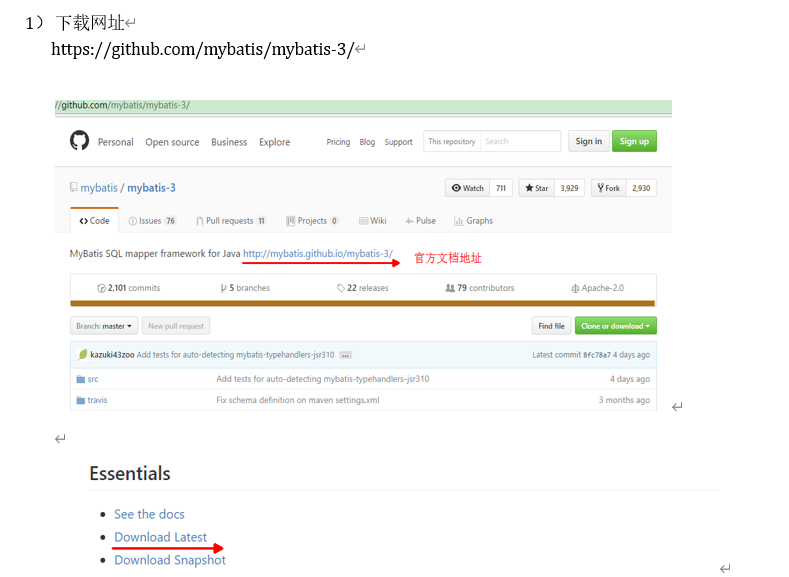Image resolution: width=789 pixels, height=577 pixels.
Task: Open the 3,929 stargazers count
Action: [x=570, y=188]
